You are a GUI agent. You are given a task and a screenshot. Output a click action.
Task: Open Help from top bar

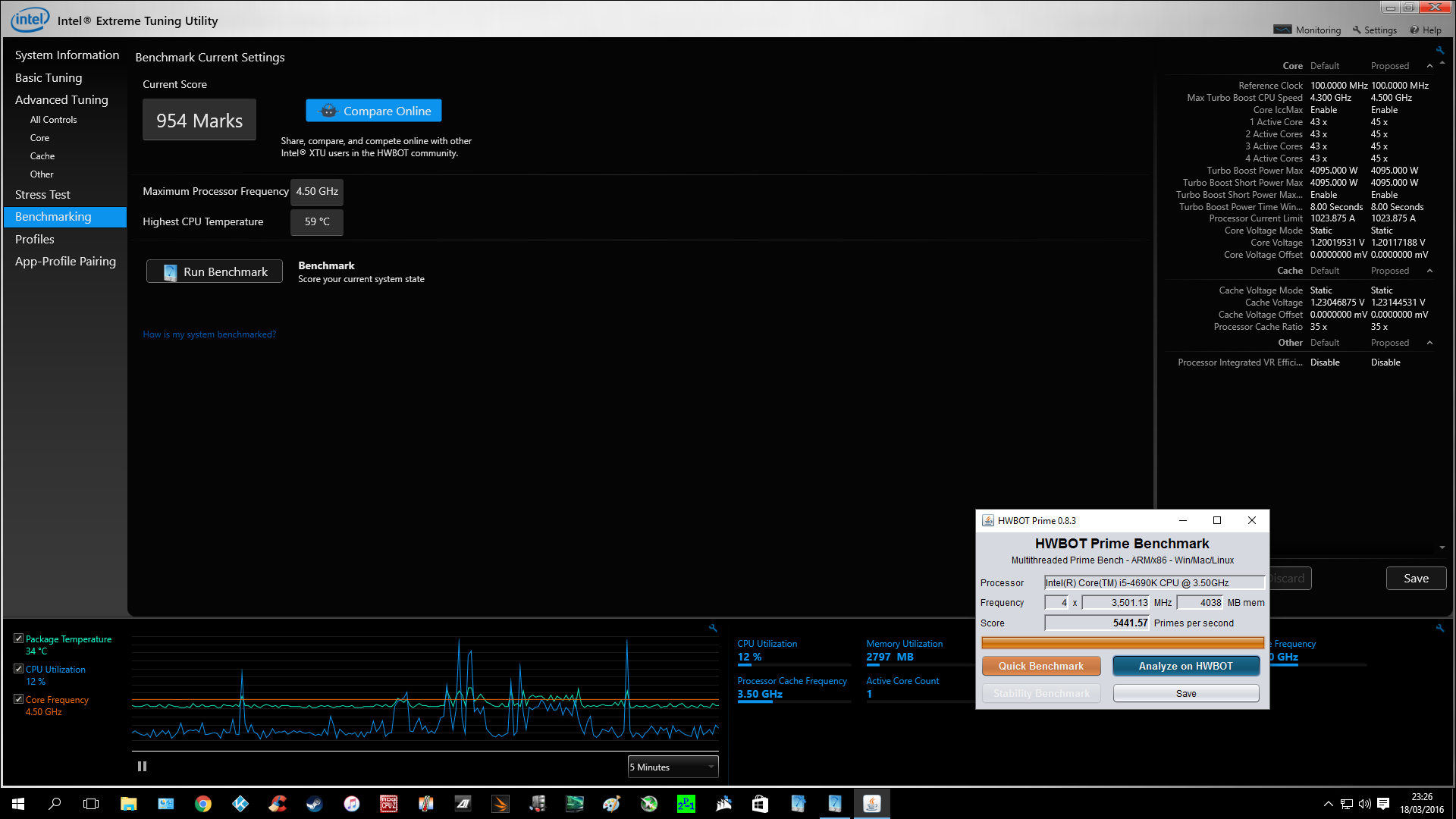tap(1426, 30)
